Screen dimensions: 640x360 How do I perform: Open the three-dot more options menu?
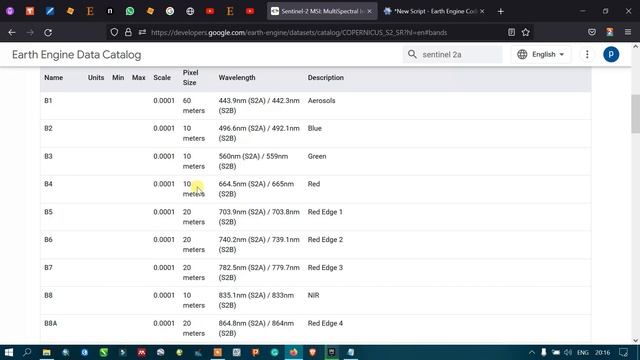click(587, 54)
